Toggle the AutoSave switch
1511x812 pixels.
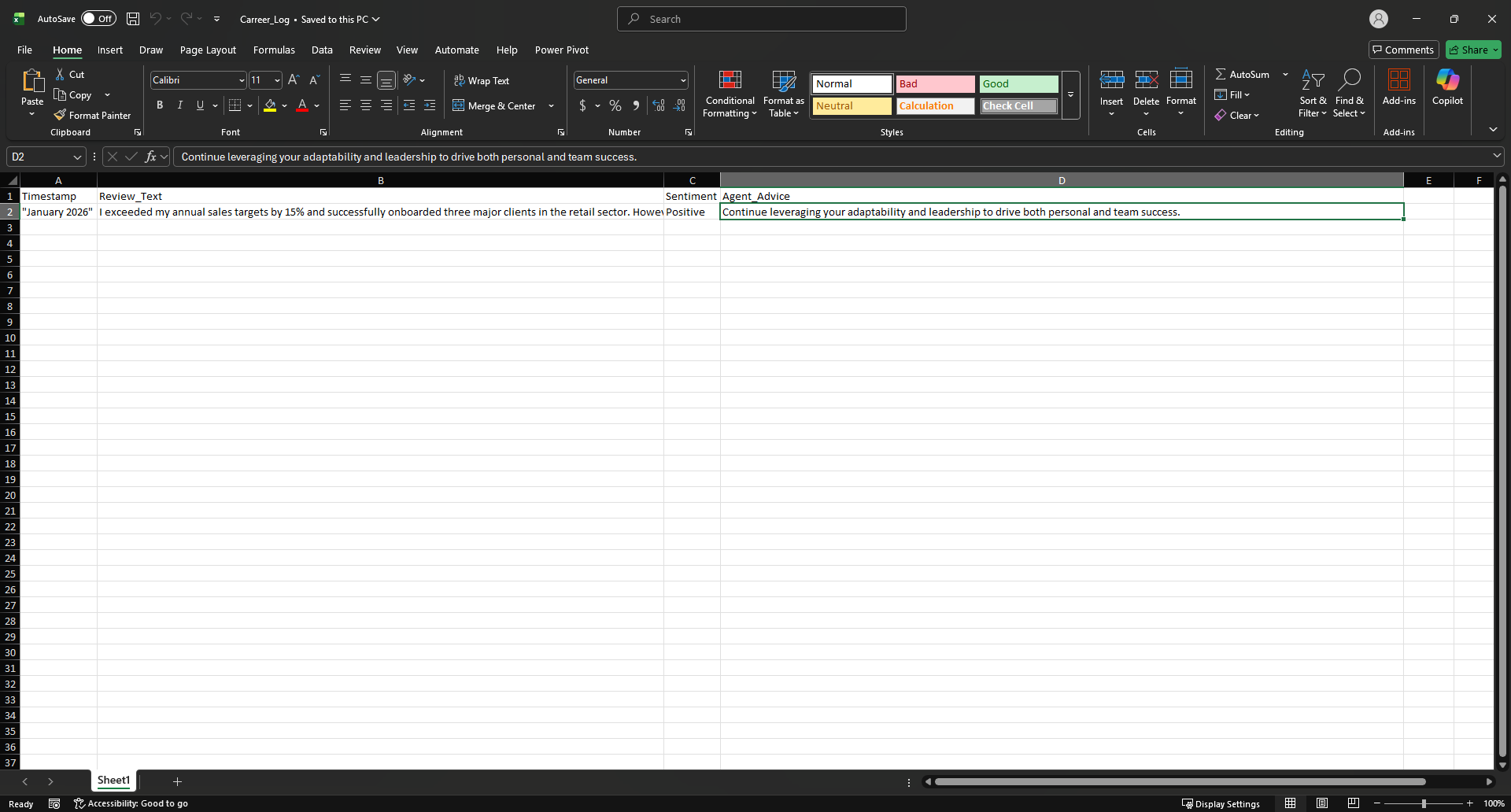click(98, 19)
